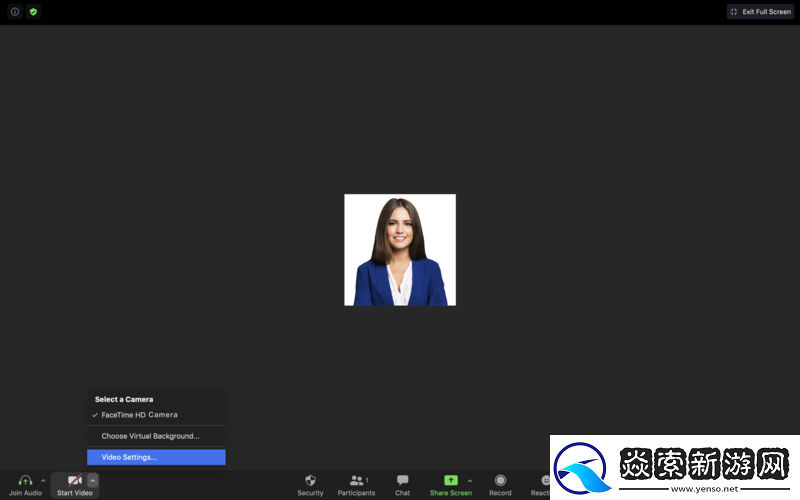
Task: Click the Join Audio headphone icon
Action: pyautogui.click(x=25, y=481)
